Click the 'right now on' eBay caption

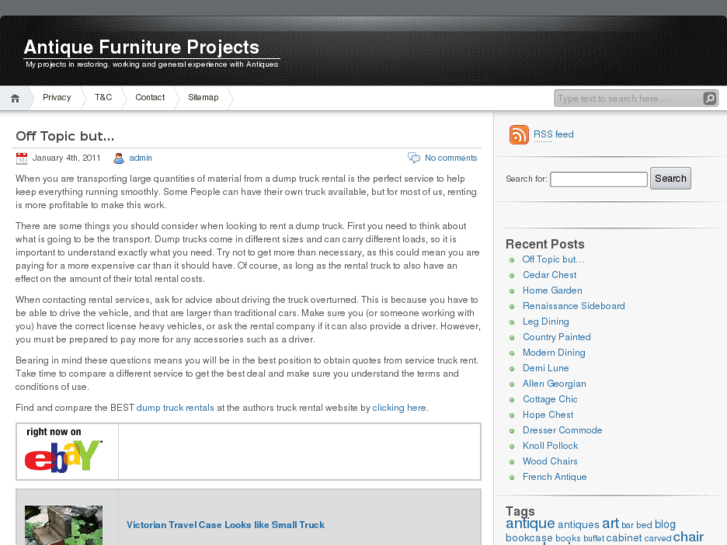[x=54, y=432]
